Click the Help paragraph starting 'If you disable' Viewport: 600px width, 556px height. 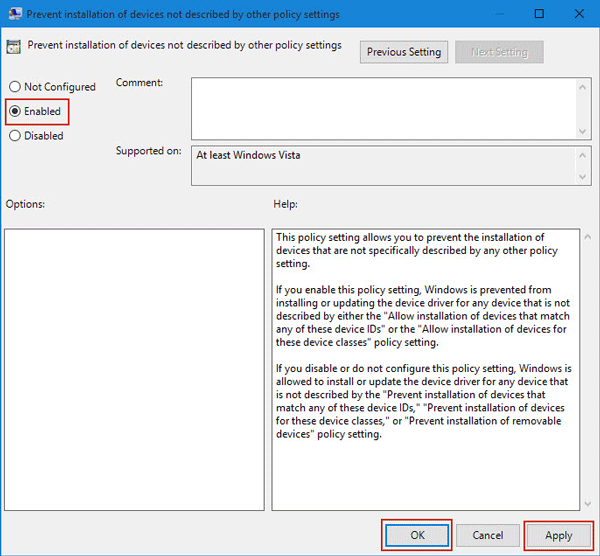(x=424, y=401)
